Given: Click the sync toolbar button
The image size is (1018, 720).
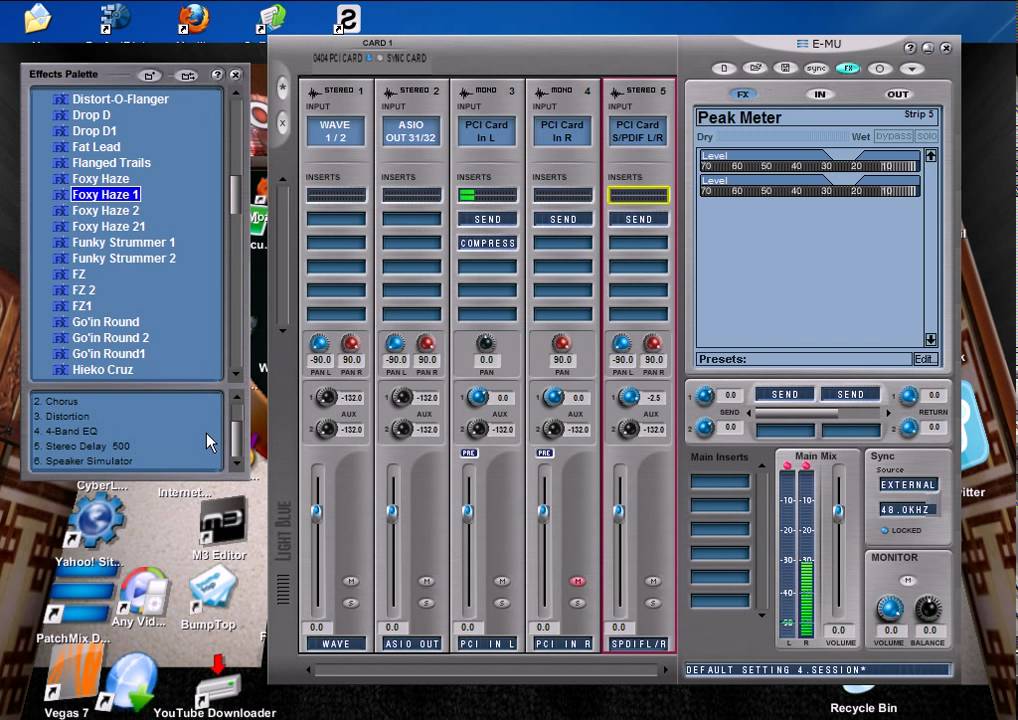Looking at the screenshot, I should (816, 68).
